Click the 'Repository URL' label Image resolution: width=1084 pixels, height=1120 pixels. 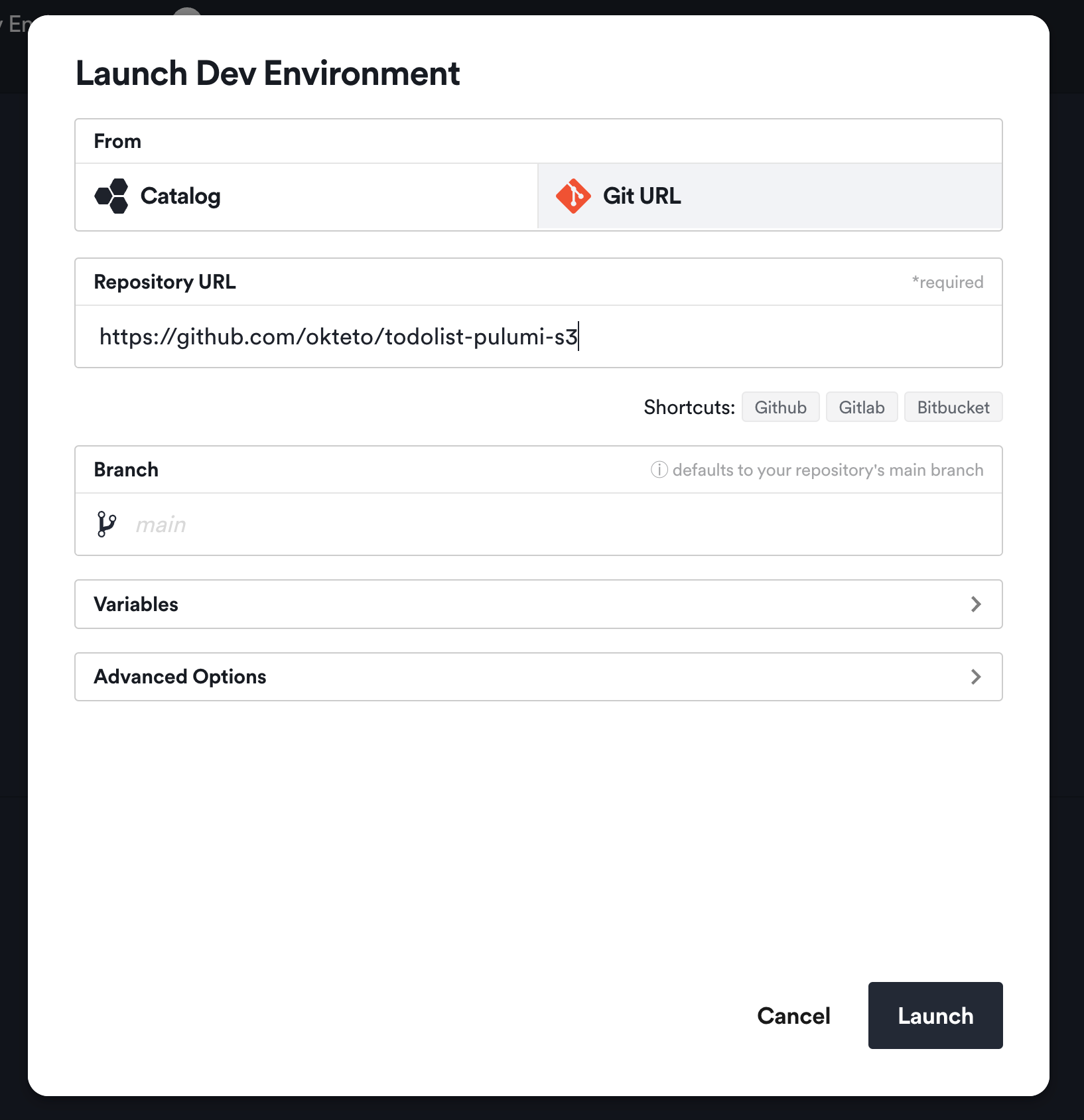pyautogui.click(x=165, y=282)
